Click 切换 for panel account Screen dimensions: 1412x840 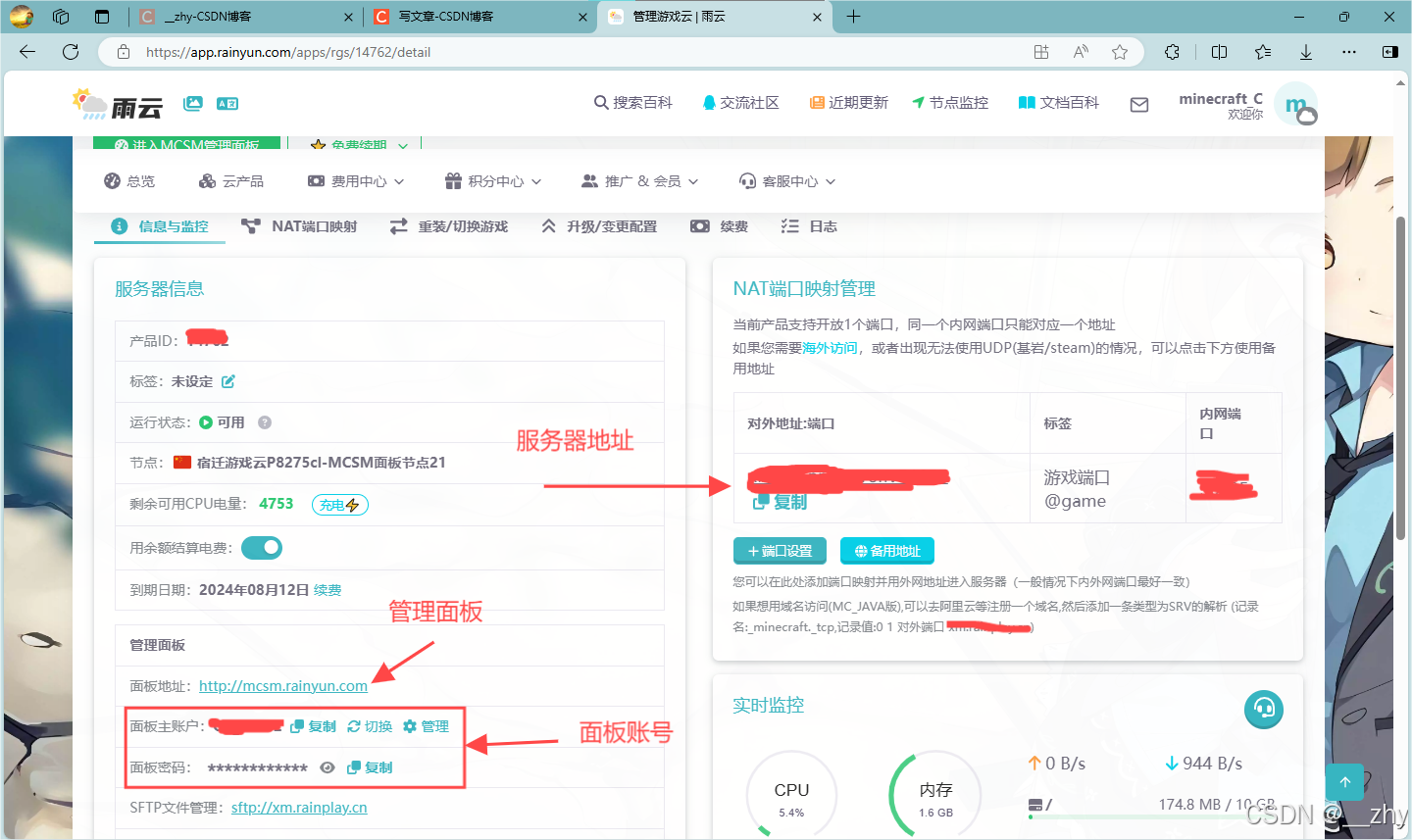[x=370, y=726]
